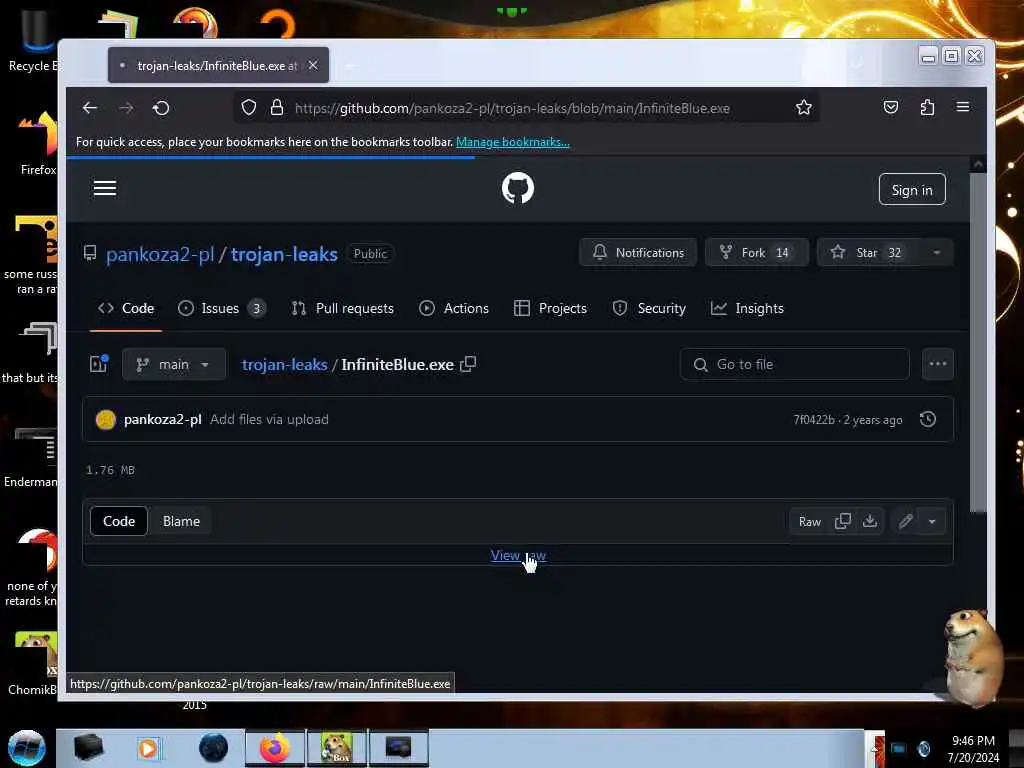Open the extensions puzzle icon
The height and width of the screenshot is (768, 1024).
(927, 107)
